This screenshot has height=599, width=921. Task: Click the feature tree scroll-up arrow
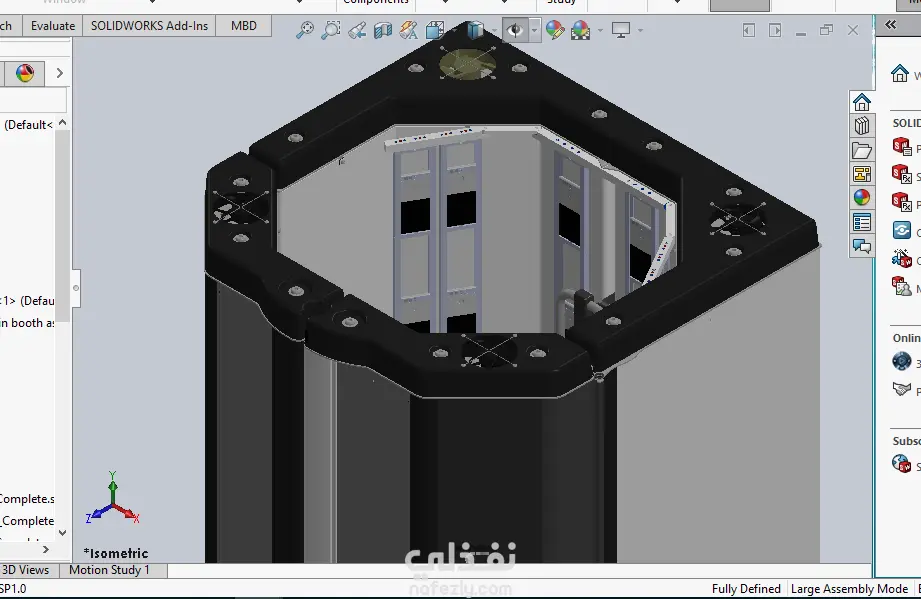tap(62, 123)
